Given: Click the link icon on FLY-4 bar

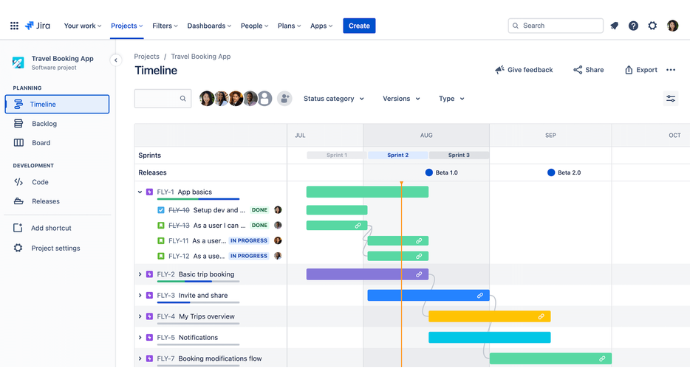Looking at the screenshot, I should 541,316.
